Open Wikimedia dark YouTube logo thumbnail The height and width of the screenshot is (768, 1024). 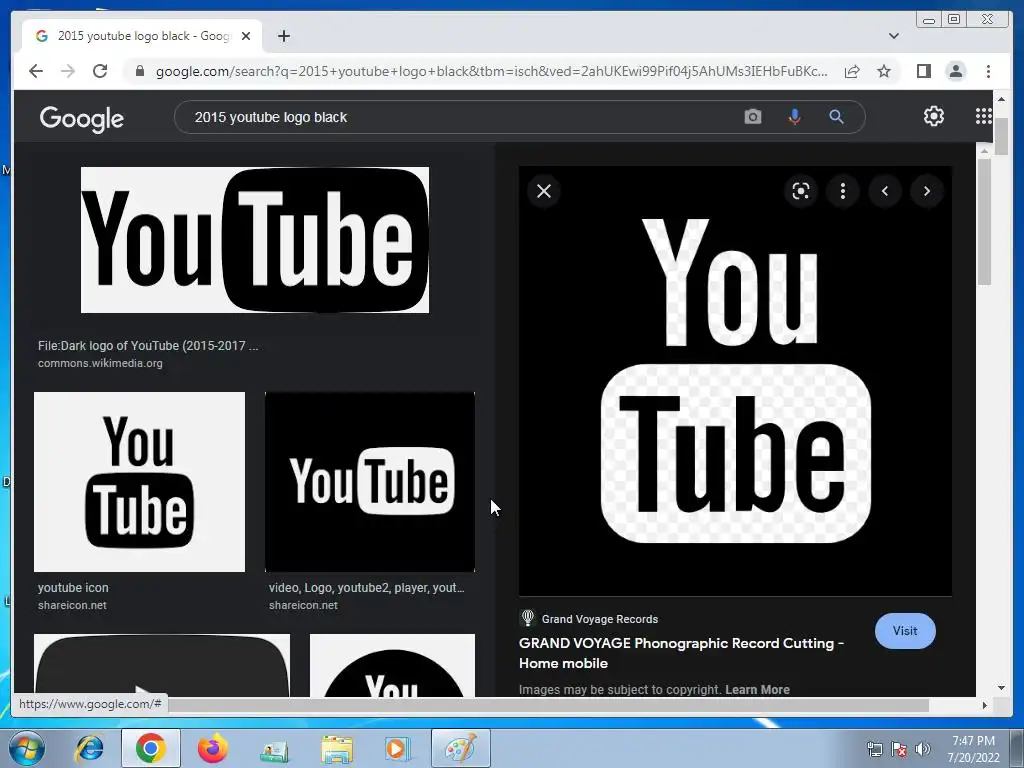pos(255,240)
